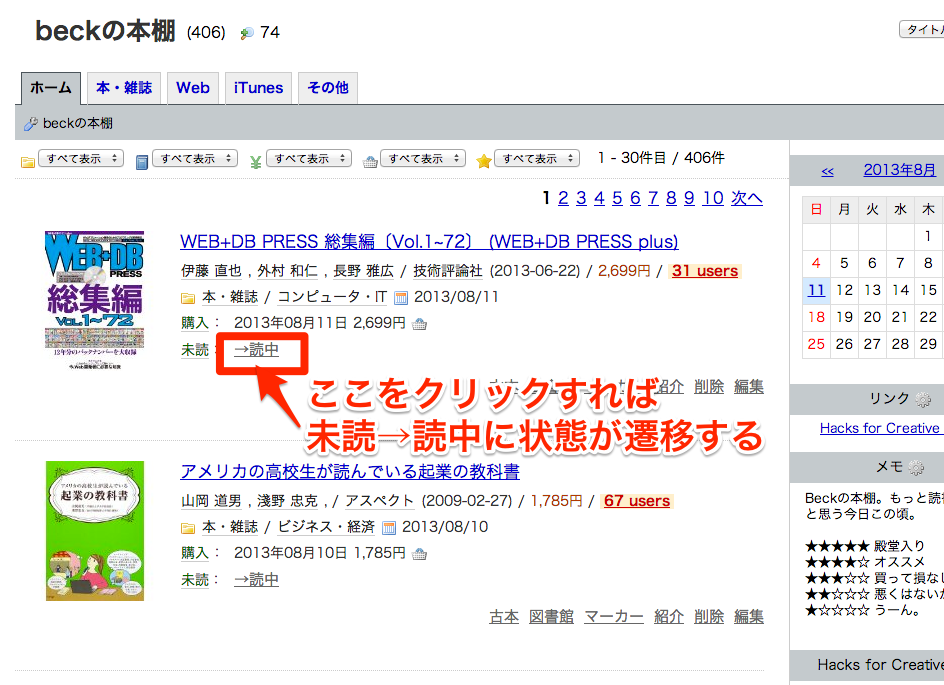Click the folder icon before 本・雑誌 / ビジネス・経済

pyautogui.click(x=188, y=527)
